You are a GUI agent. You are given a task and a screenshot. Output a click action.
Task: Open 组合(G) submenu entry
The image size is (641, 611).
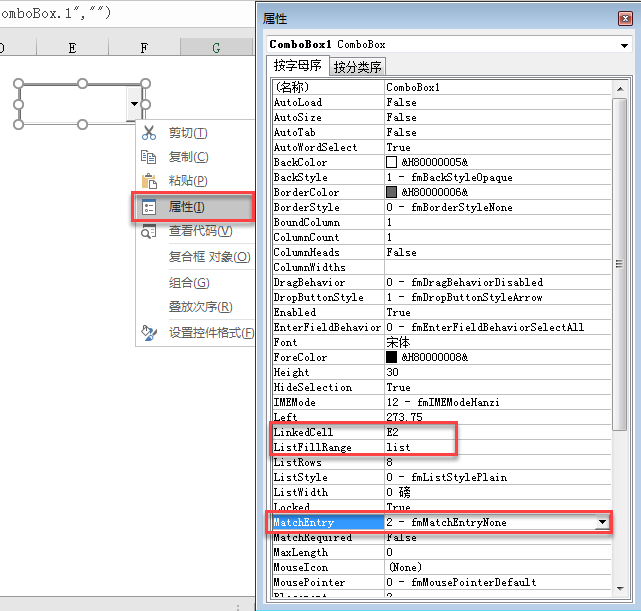click(189, 283)
